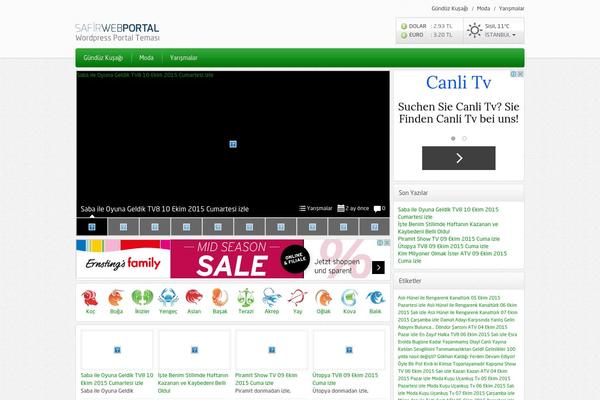Open Yarışmalar in the green menu bar
600x400 pixels.
(x=184, y=58)
